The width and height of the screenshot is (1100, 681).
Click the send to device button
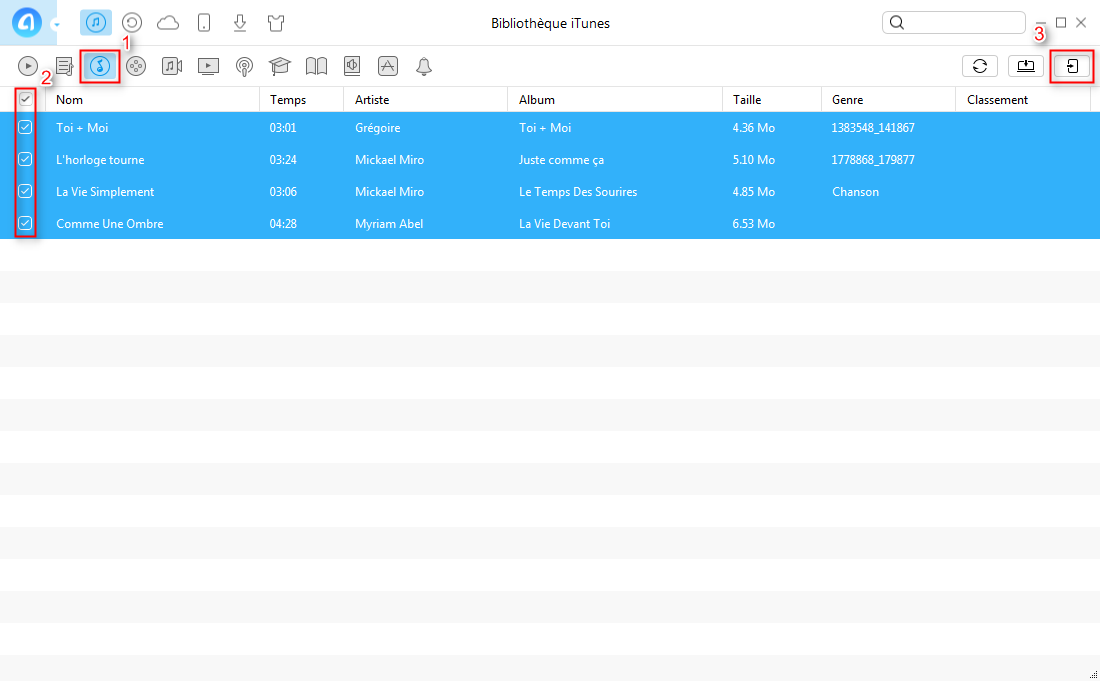tap(1072, 66)
